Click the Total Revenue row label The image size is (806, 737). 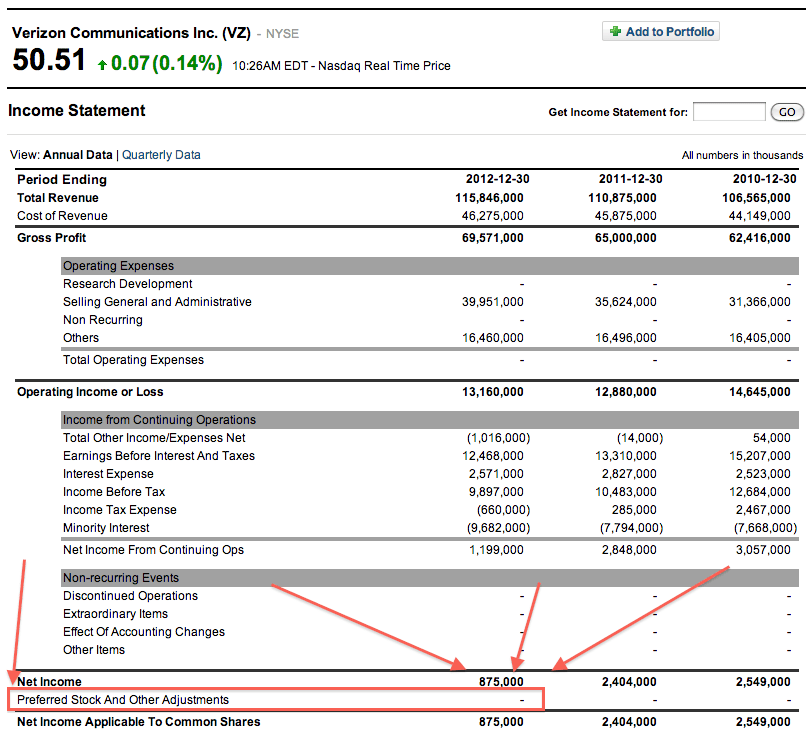[58, 198]
